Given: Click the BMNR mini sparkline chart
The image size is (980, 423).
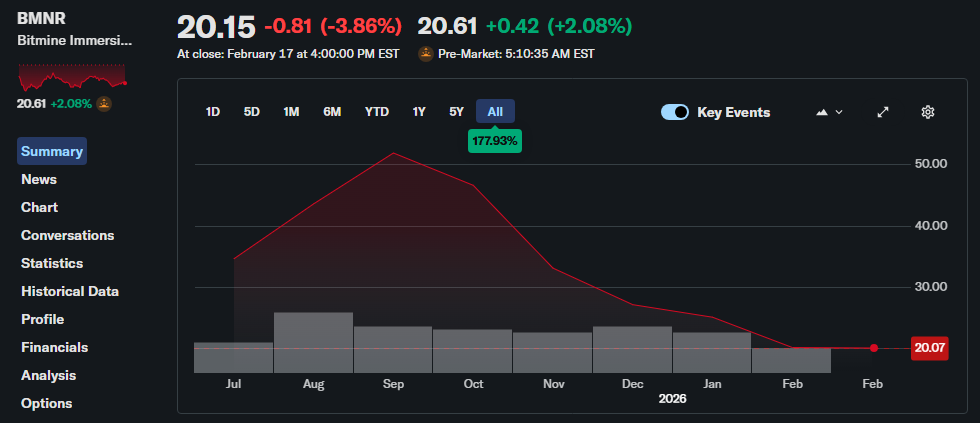Looking at the screenshot, I should 72,76.
